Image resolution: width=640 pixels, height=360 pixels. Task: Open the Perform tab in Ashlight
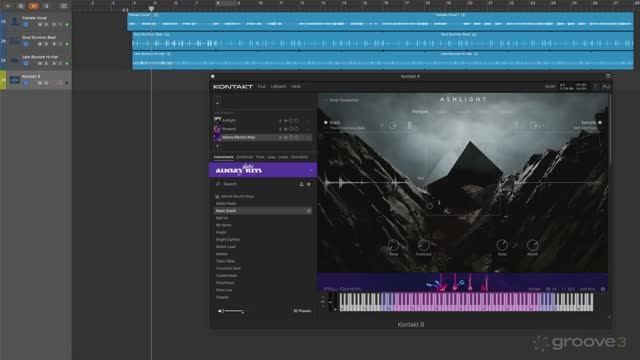420,111
